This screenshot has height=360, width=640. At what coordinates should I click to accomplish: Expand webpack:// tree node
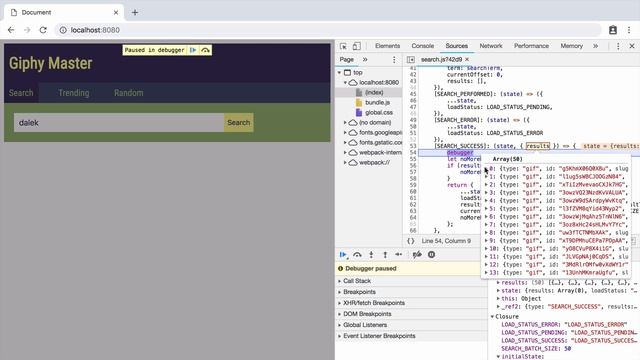[x=345, y=162]
